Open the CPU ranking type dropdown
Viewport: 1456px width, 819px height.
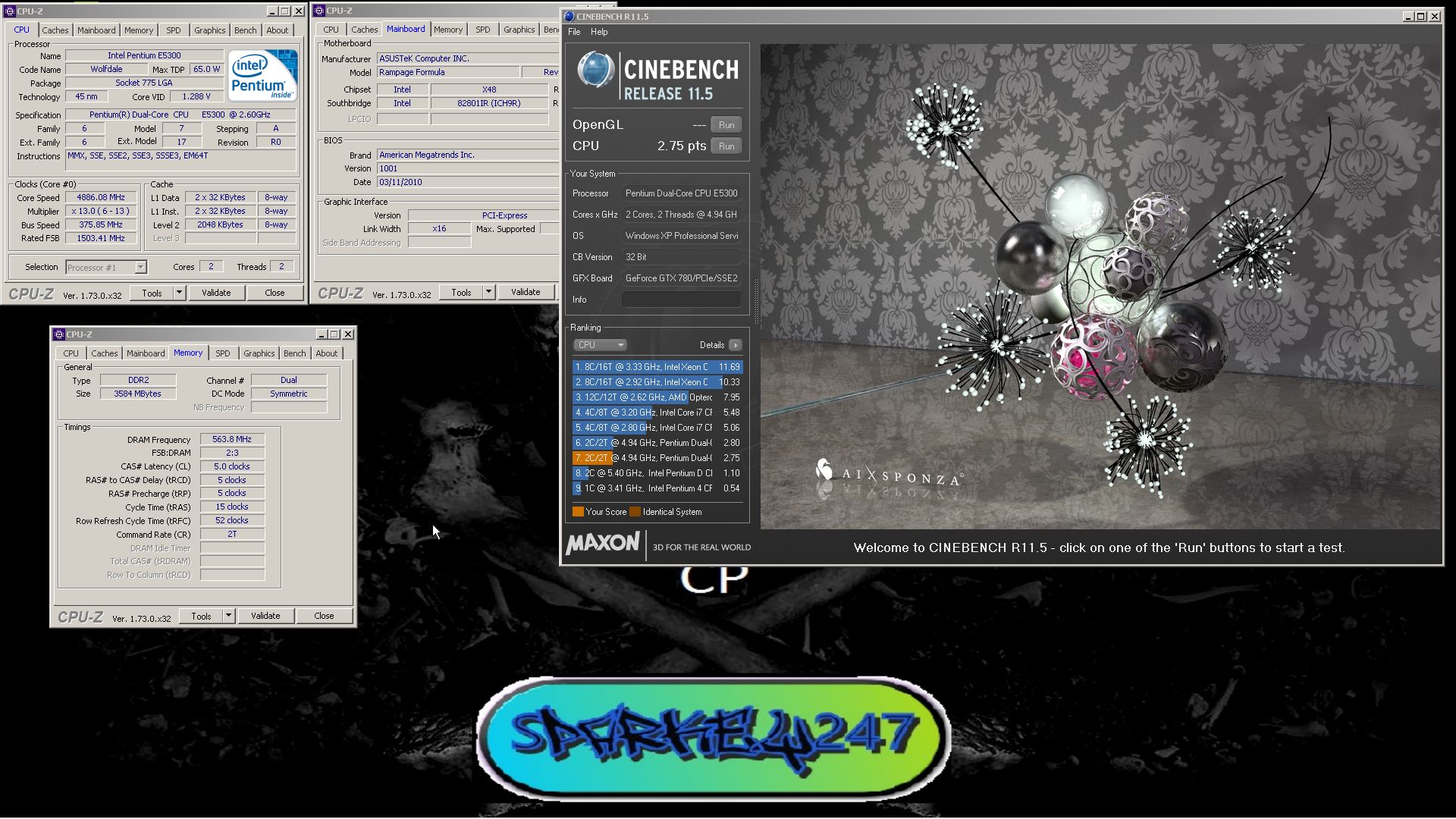tap(599, 345)
